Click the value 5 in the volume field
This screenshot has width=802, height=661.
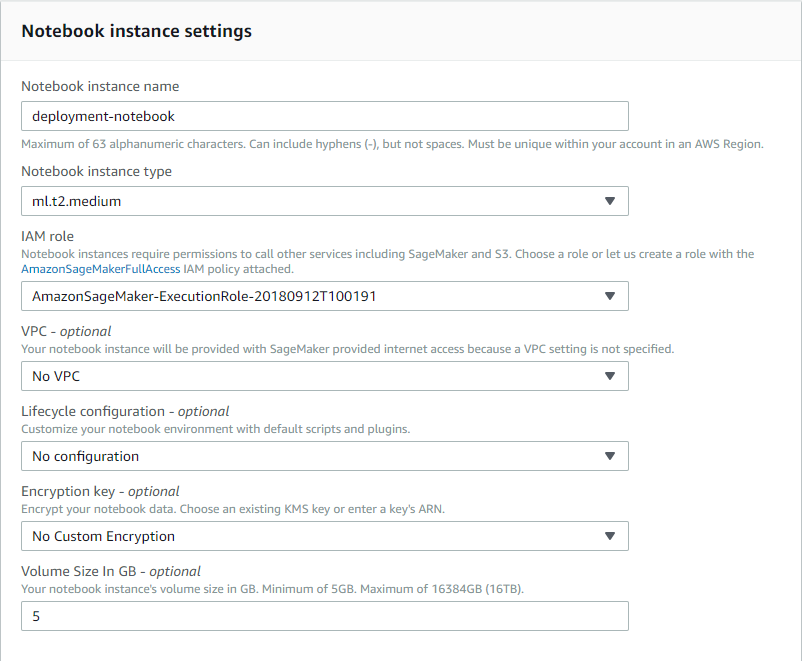coord(36,616)
